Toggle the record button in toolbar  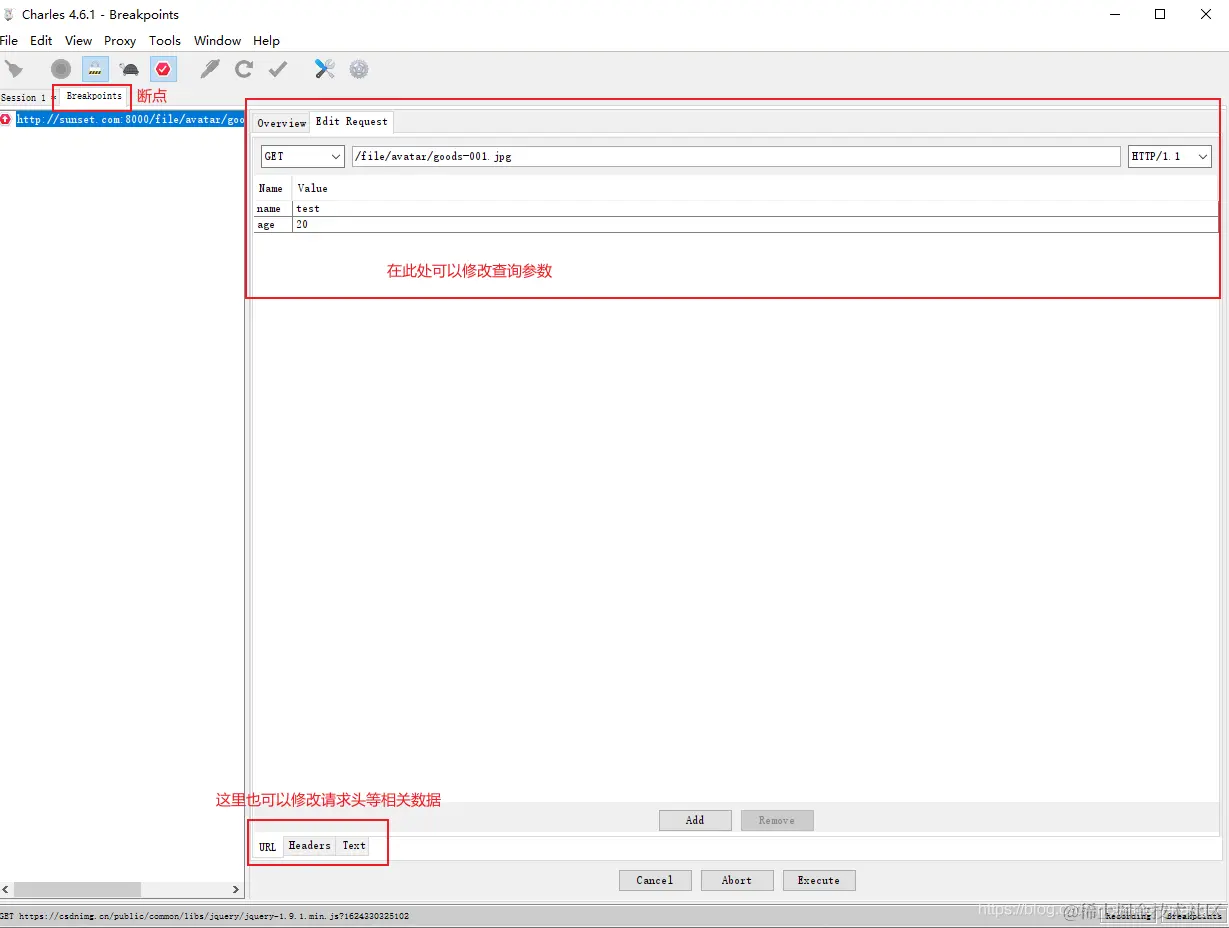pos(61,69)
